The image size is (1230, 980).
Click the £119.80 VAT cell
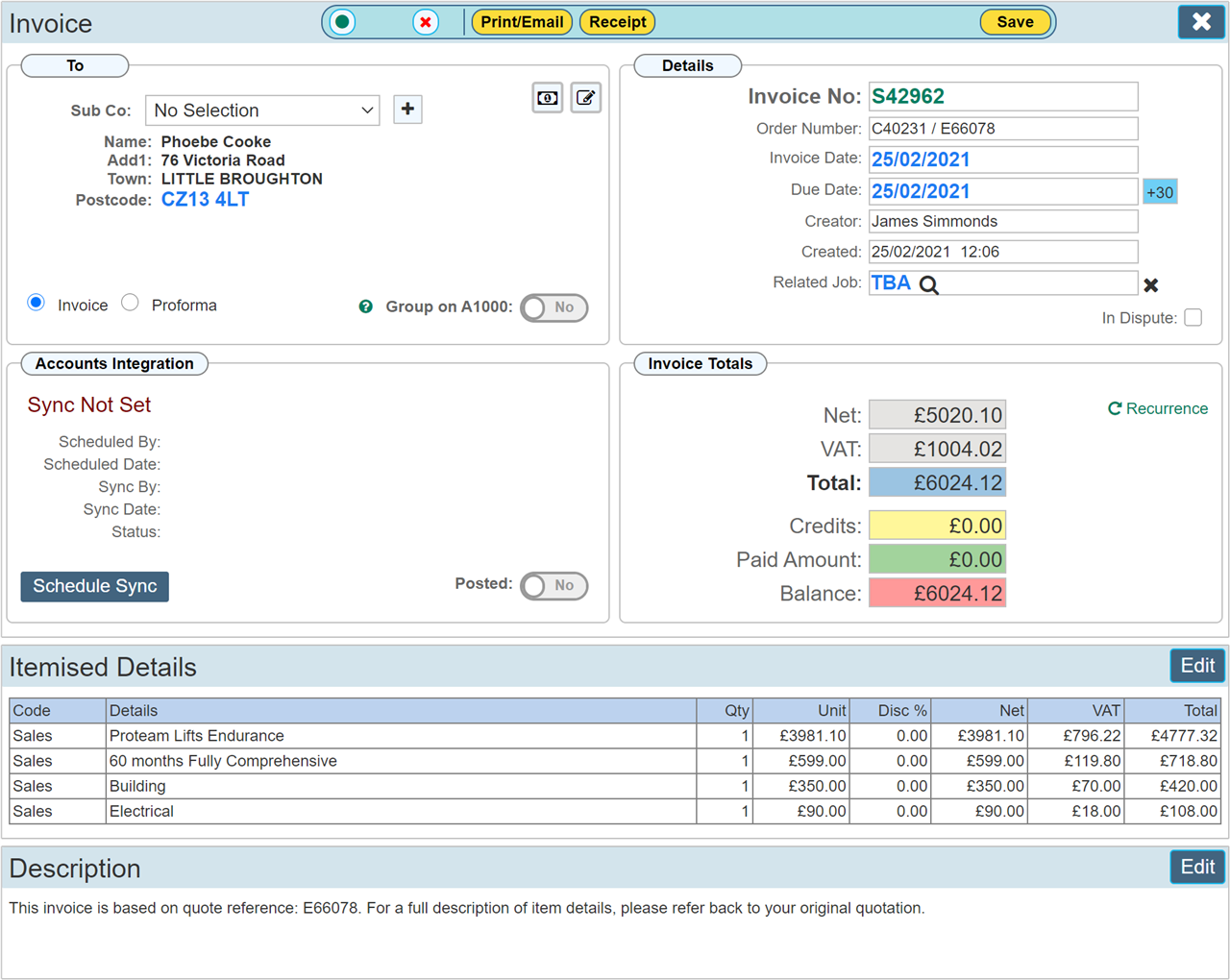pyautogui.click(x=1075, y=761)
